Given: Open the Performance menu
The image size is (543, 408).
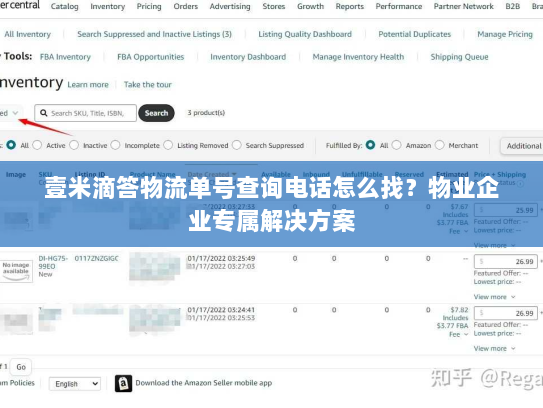Looking at the screenshot, I should (x=399, y=7).
